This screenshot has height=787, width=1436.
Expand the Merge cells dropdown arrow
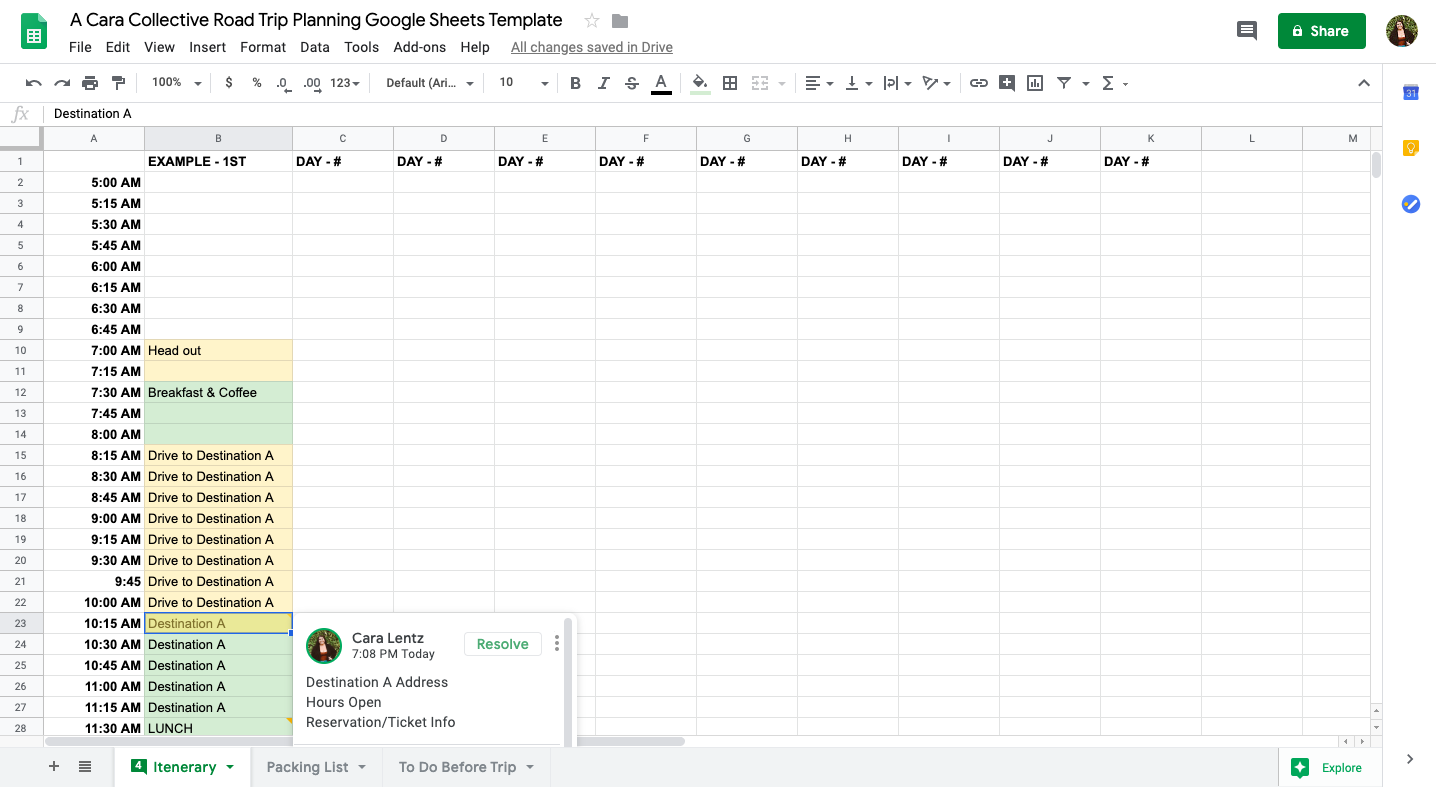point(781,84)
